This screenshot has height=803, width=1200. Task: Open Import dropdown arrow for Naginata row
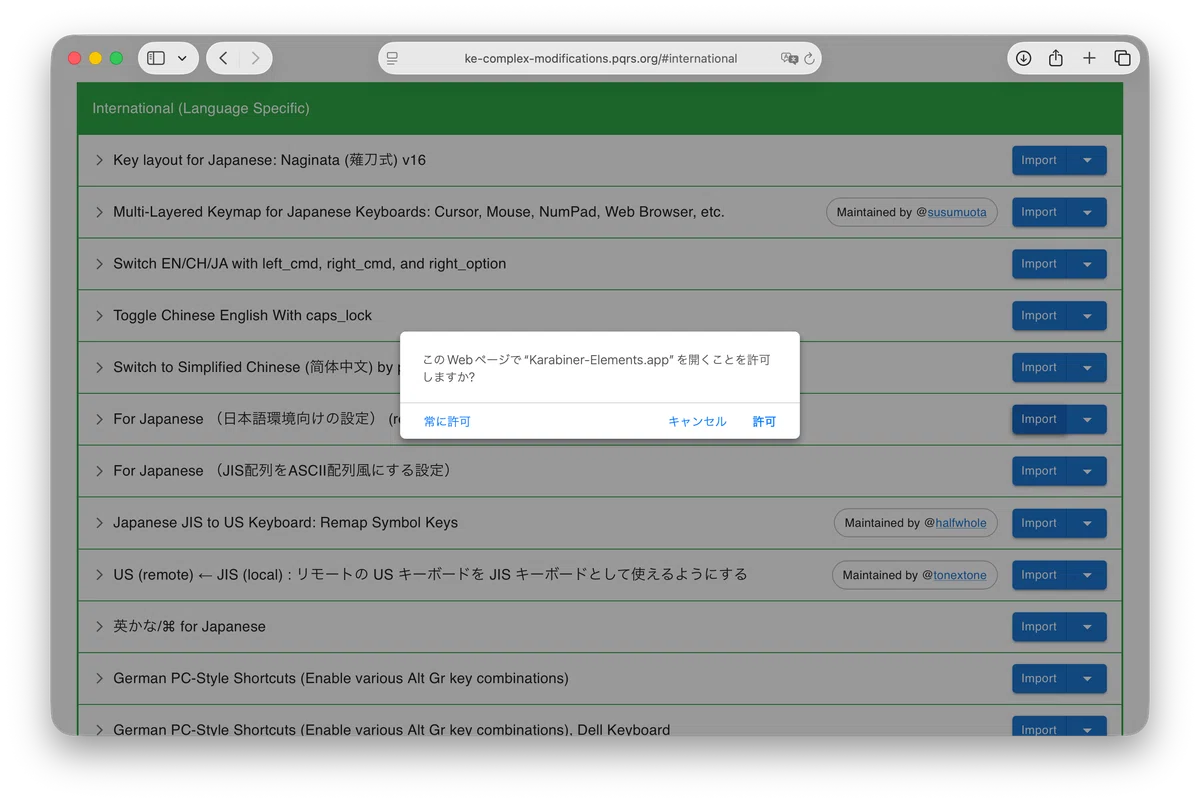coord(1087,160)
